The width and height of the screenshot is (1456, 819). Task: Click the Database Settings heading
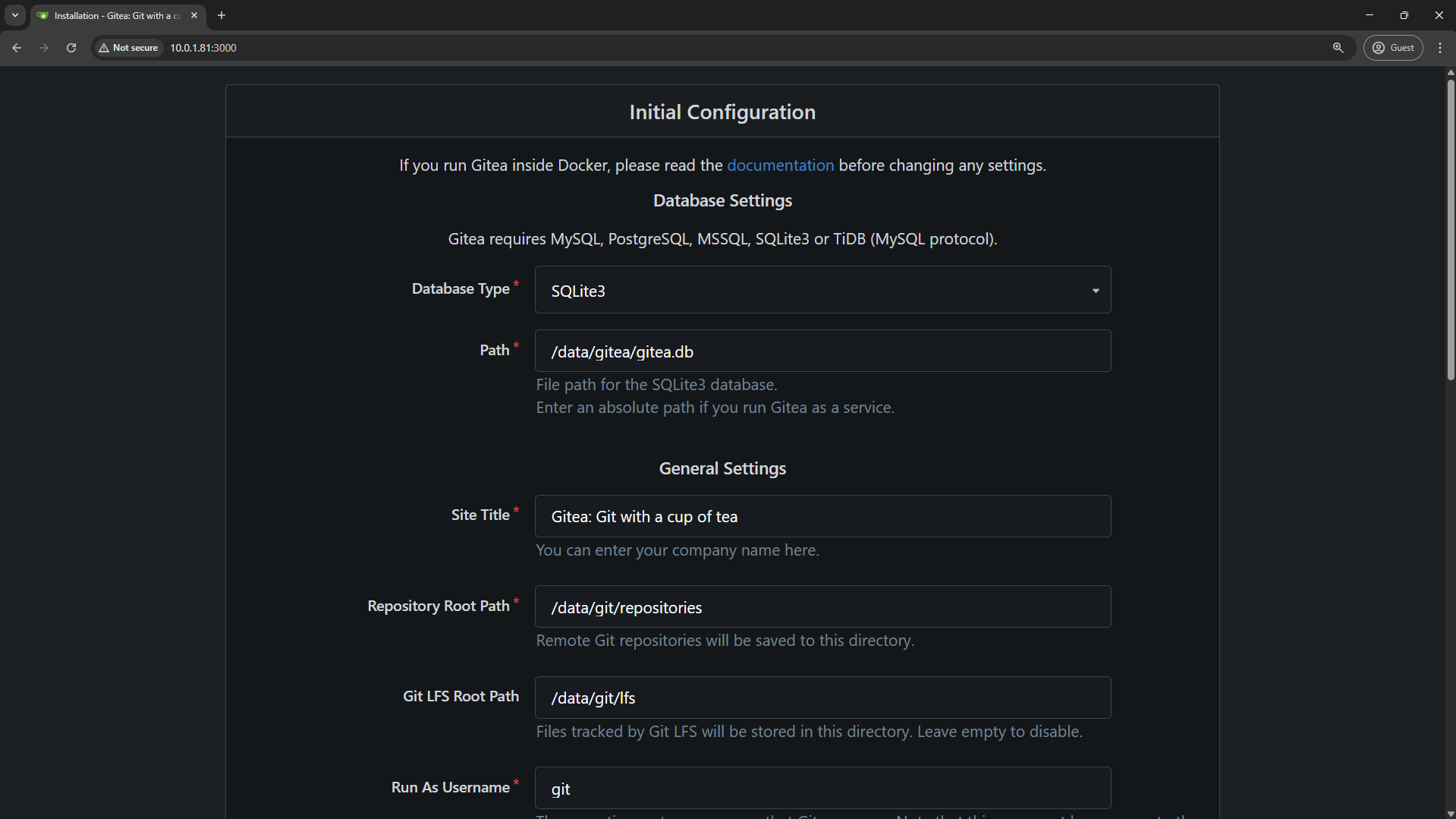(722, 200)
